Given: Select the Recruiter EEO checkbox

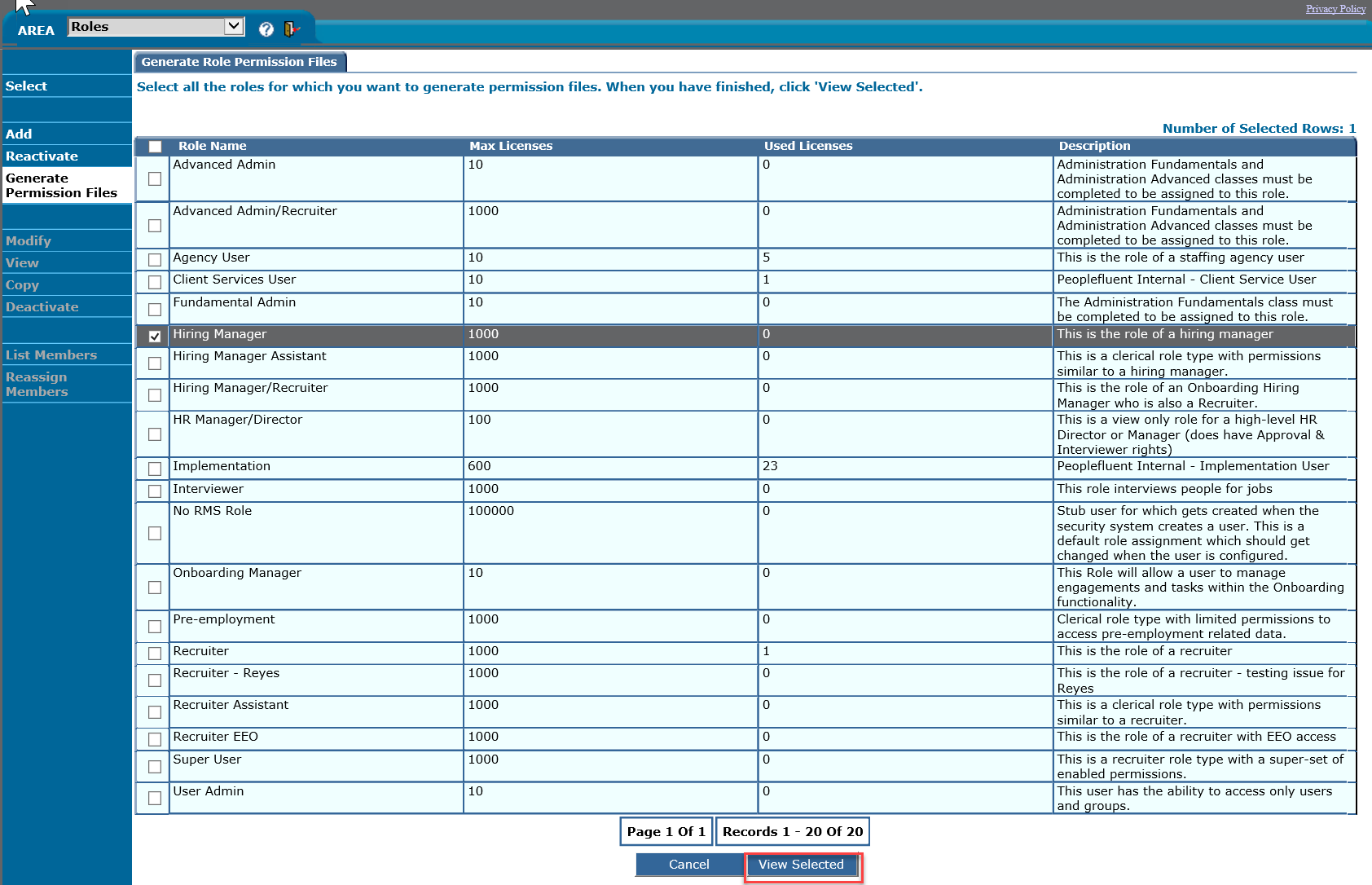Looking at the screenshot, I should [155, 739].
